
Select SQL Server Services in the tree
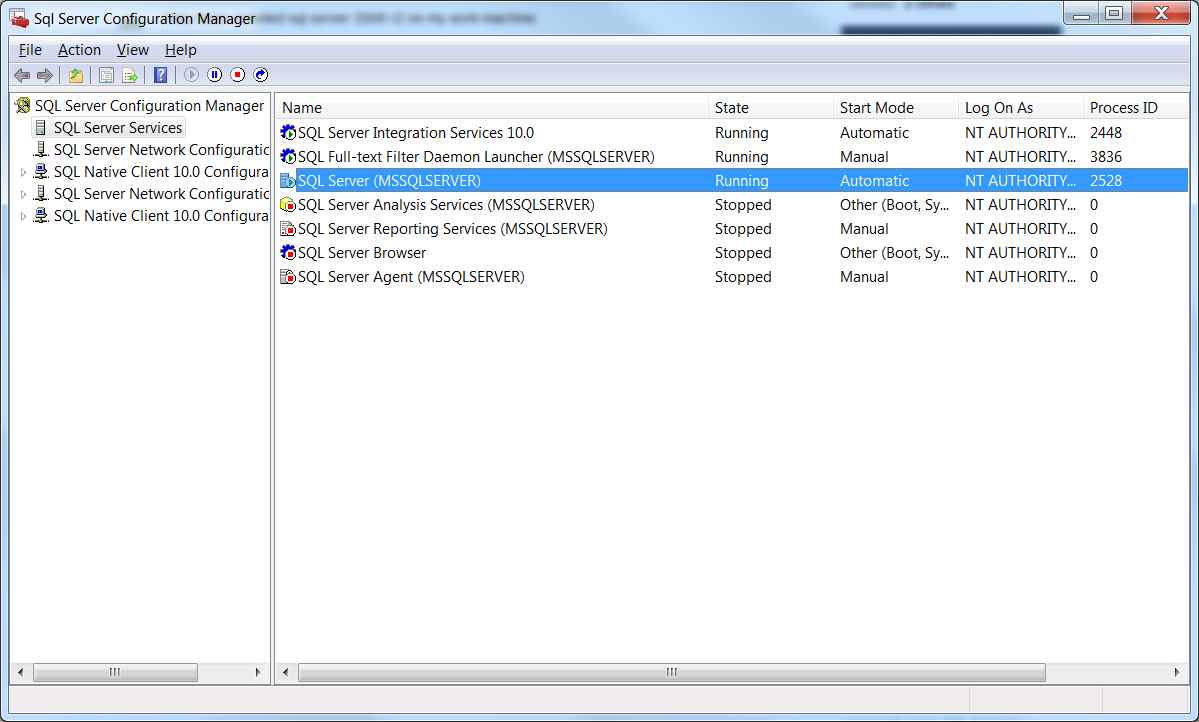(118, 128)
